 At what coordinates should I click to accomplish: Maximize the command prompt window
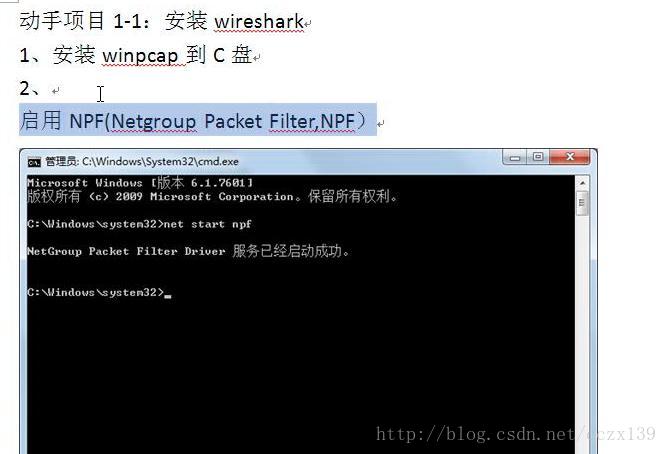tap(538, 157)
